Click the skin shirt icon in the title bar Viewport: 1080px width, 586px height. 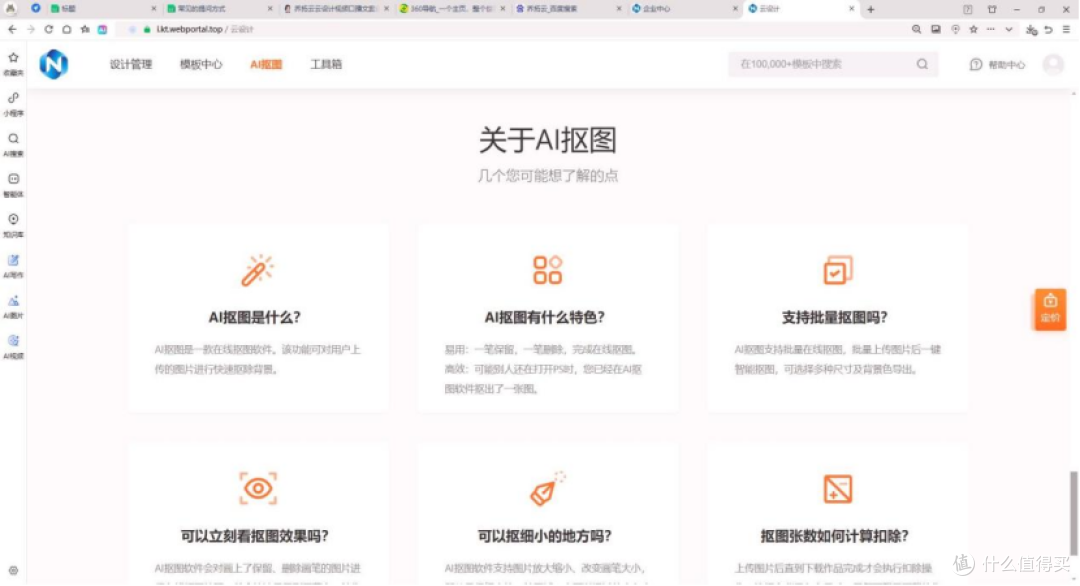[x=992, y=9]
